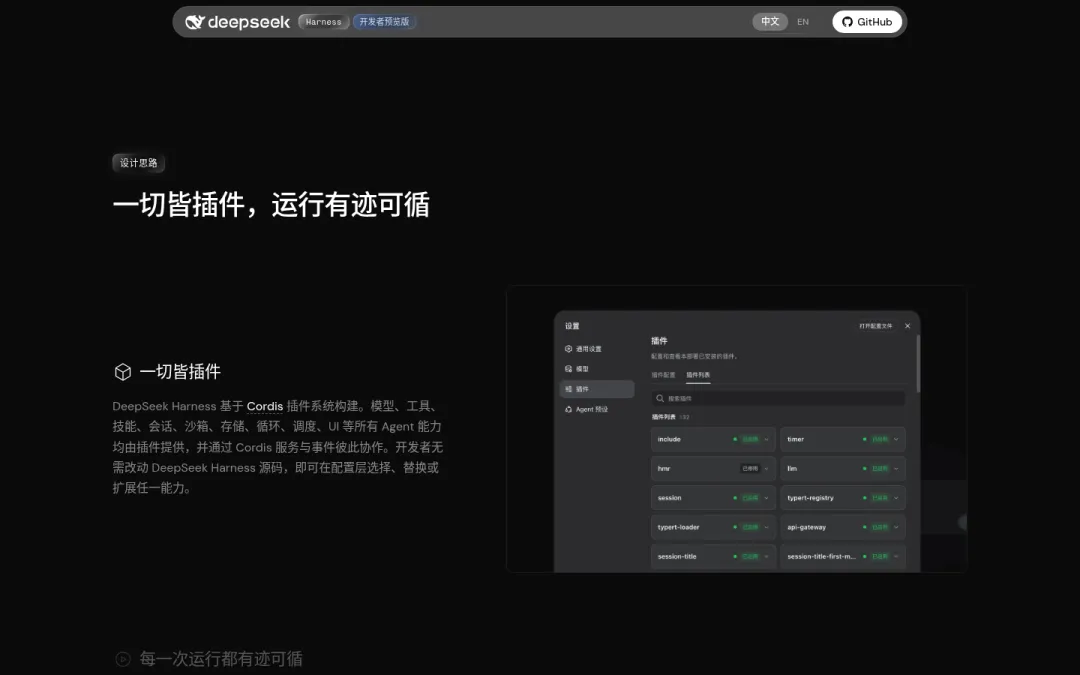Click the session-title-first-m... plugin name
The image size is (1080, 675).
pos(821,557)
